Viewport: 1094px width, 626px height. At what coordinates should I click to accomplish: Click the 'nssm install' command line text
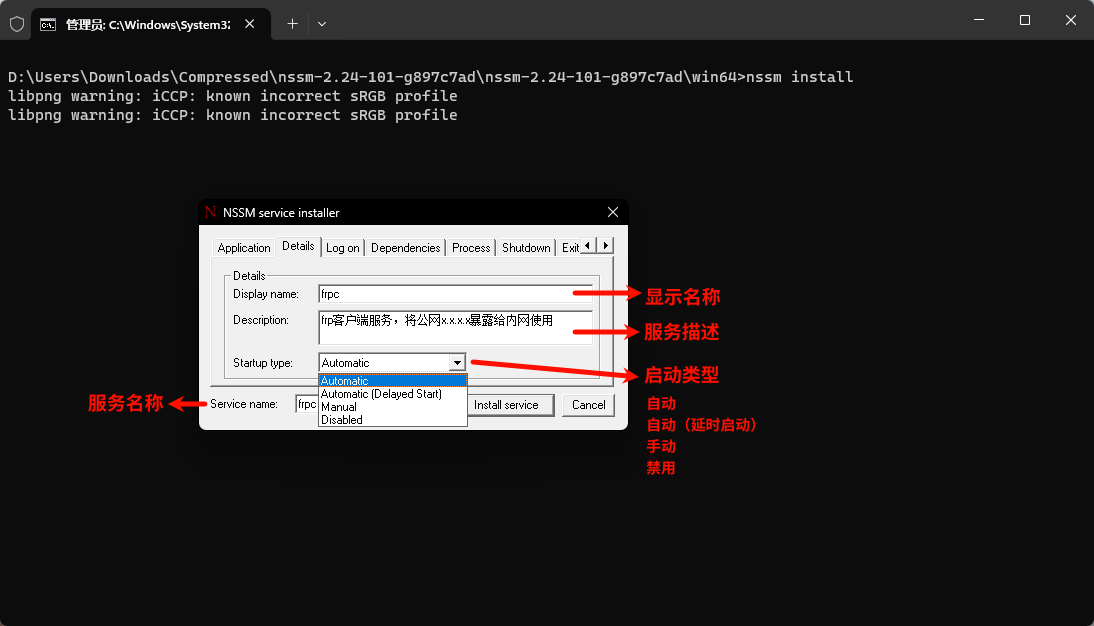[x=800, y=77]
